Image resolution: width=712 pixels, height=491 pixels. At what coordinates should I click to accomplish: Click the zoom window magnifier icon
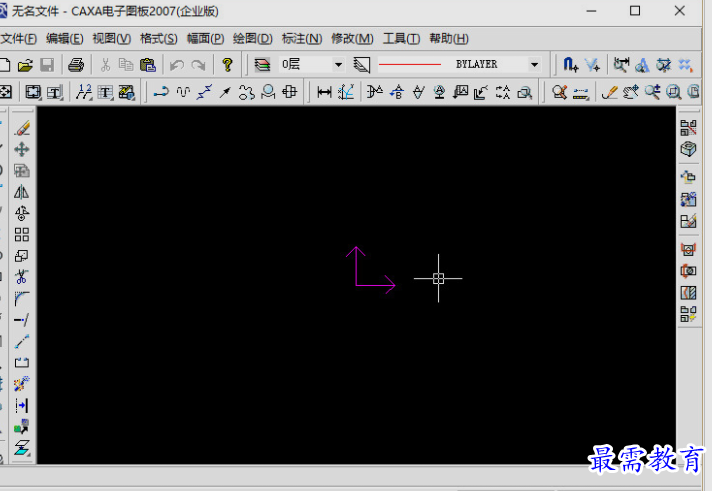(x=673, y=92)
